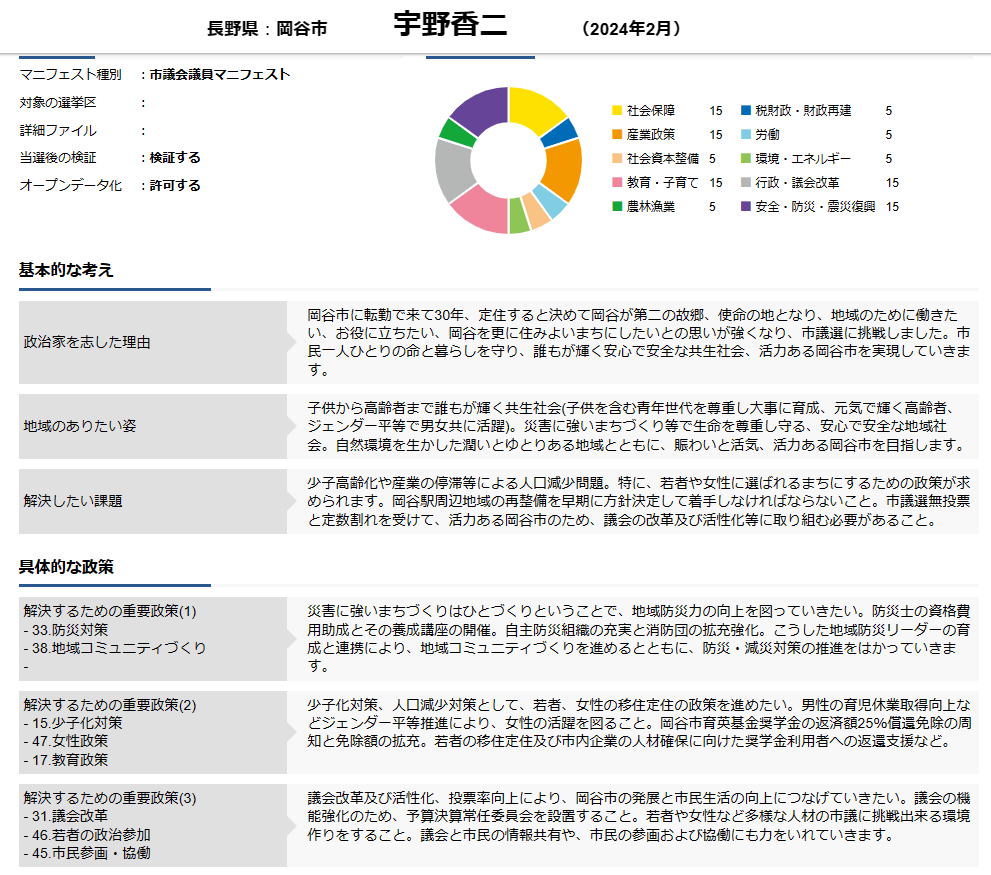Click the light orange 社会資本整備 legend swatch

(617, 159)
